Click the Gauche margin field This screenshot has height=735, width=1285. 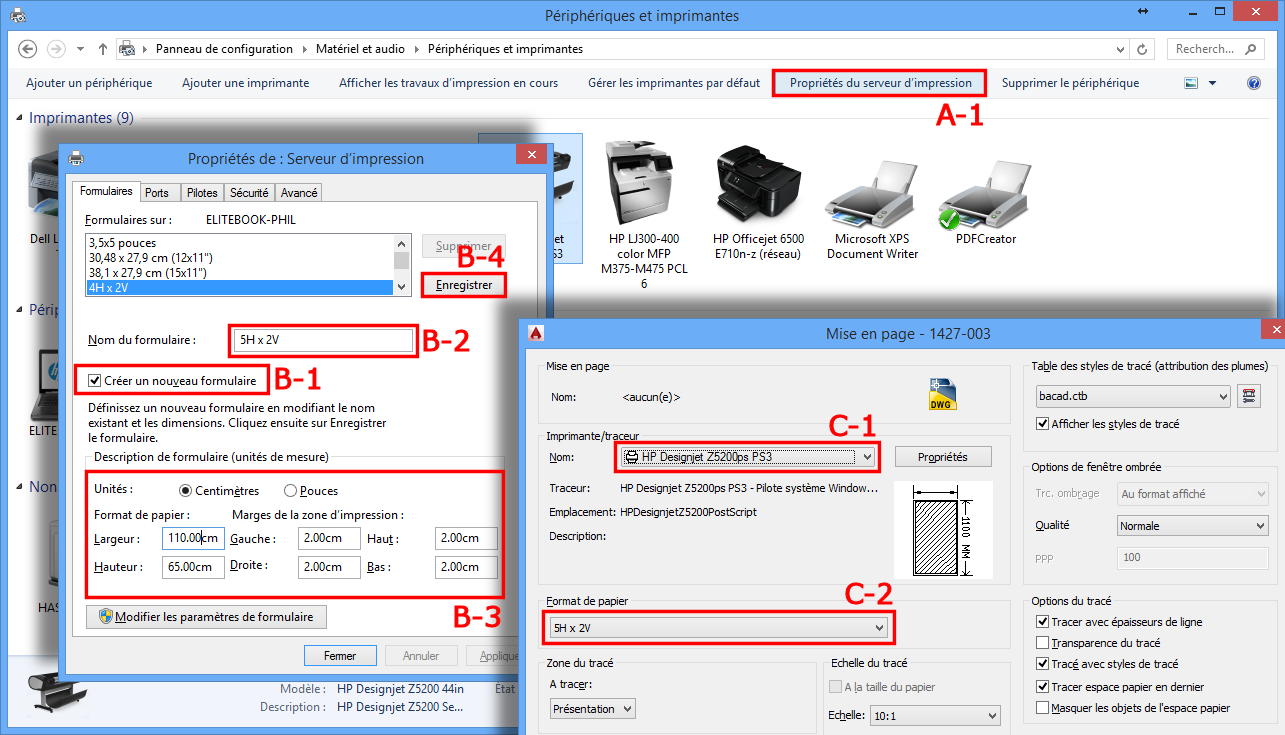pos(329,538)
